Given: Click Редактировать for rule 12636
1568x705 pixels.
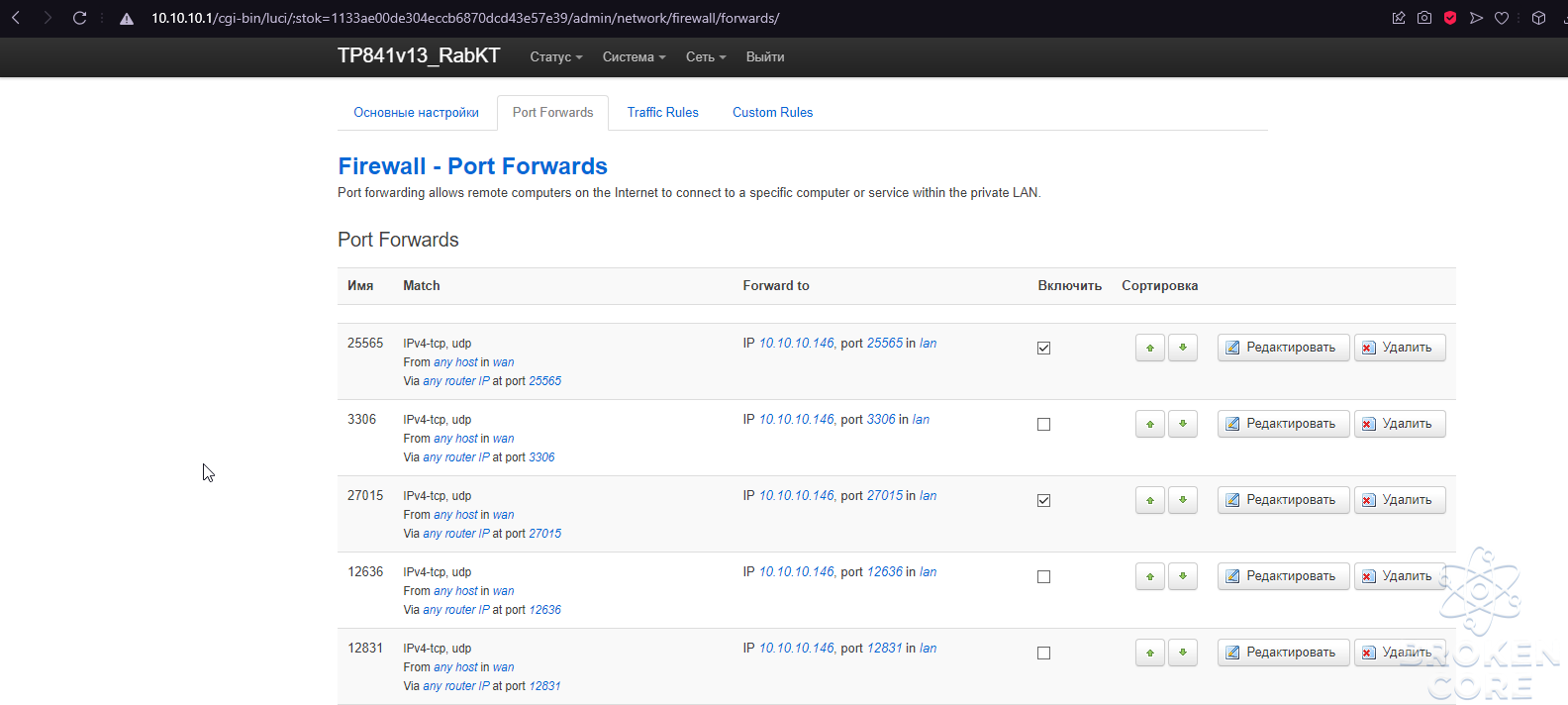Looking at the screenshot, I should pos(1283,576).
